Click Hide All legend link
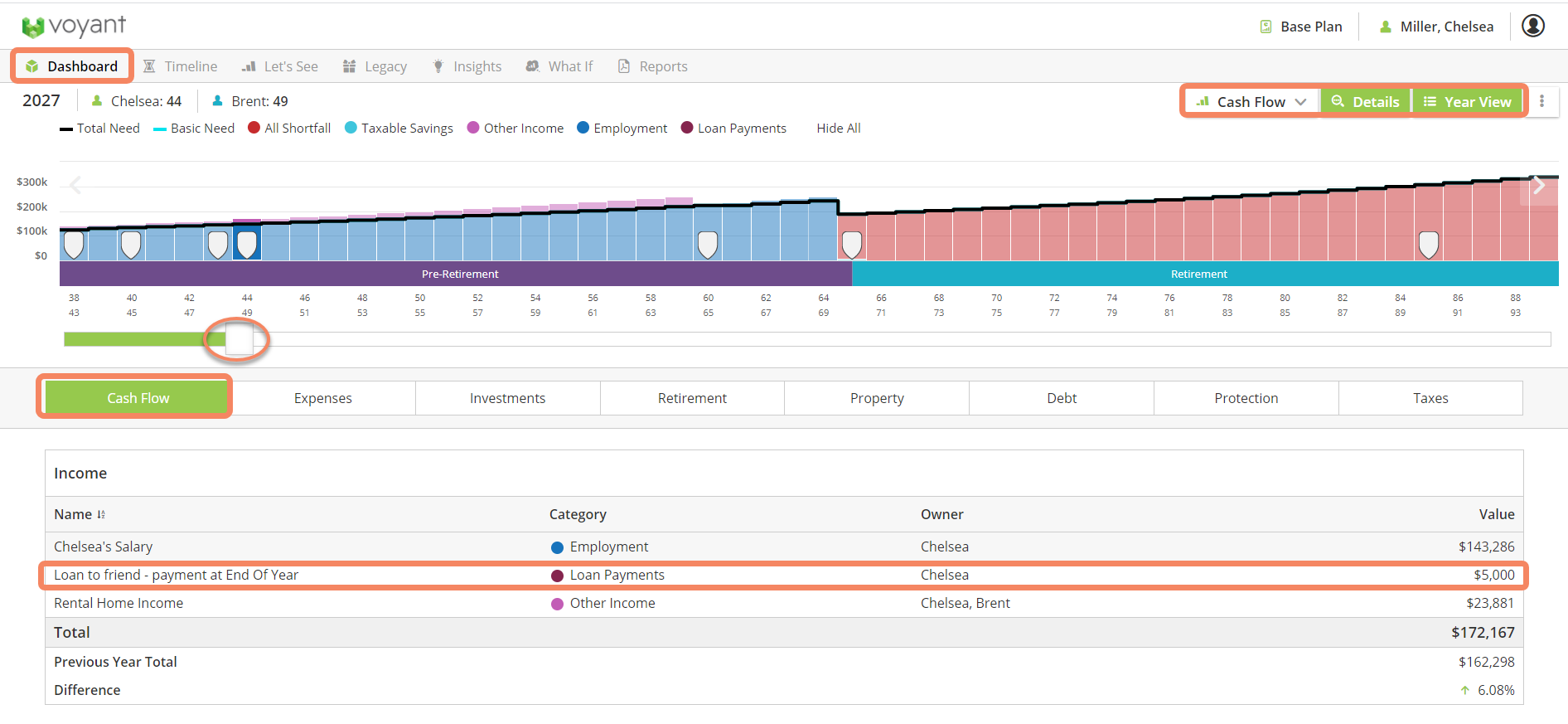Viewport: 1568px width, 724px height. 838,129
